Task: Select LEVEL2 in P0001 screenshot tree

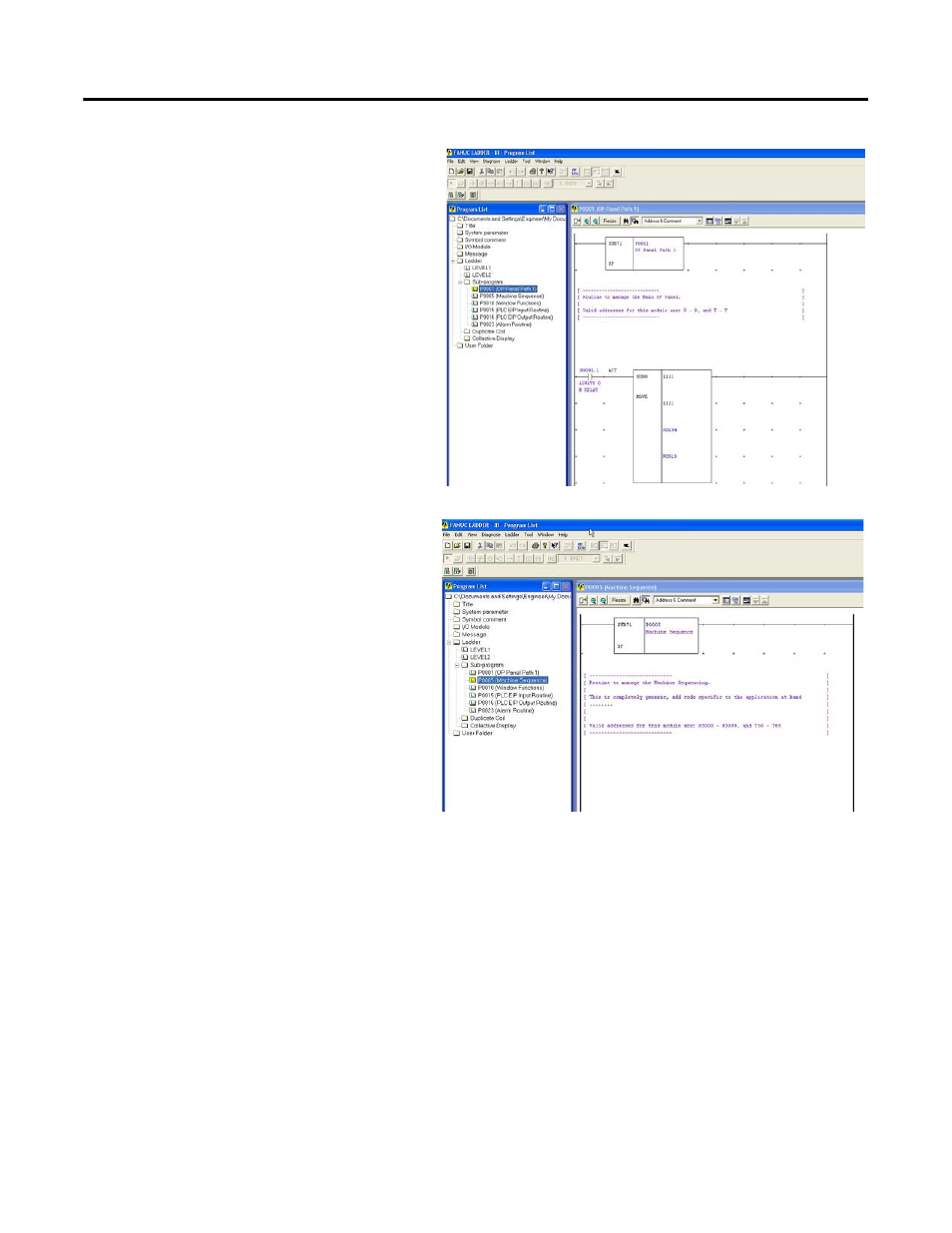Action: pos(481,275)
